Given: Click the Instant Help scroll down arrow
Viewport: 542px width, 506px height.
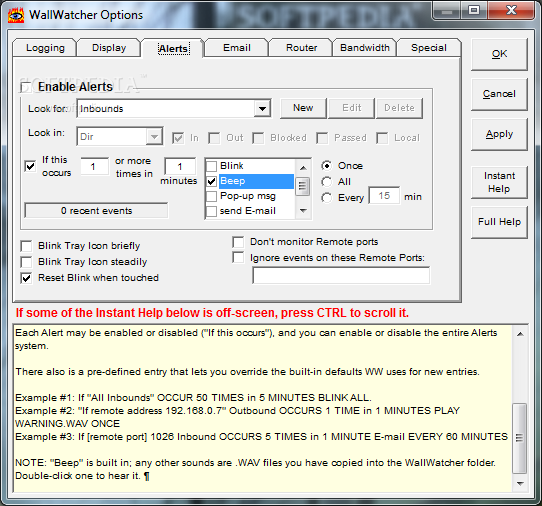Looking at the screenshot, I should click(x=520, y=484).
